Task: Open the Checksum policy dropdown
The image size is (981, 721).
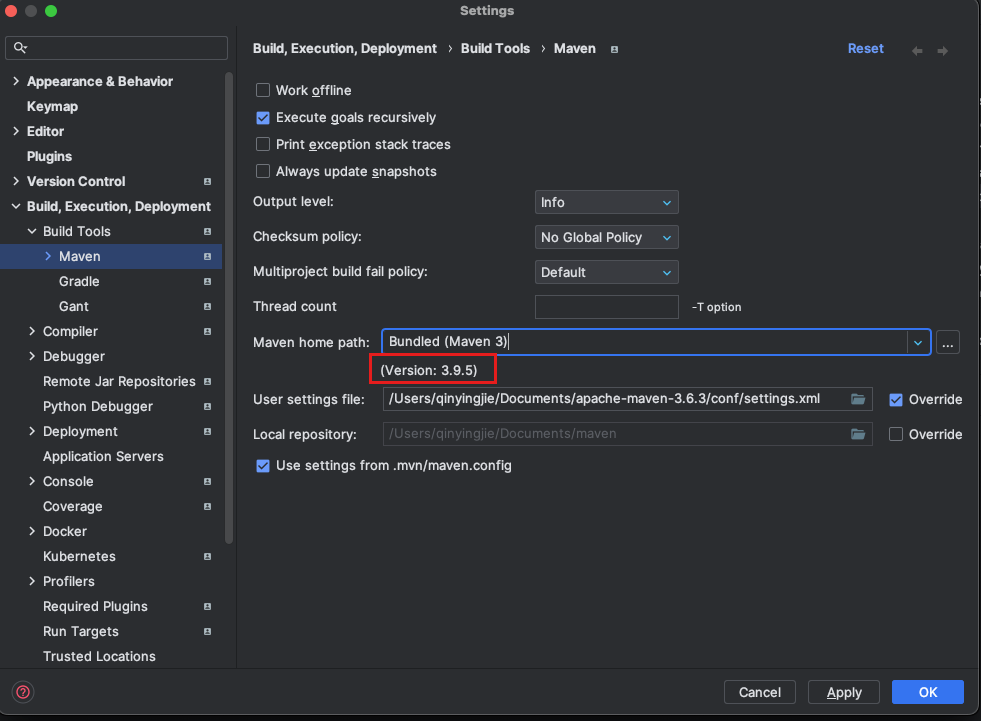Action: (x=606, y=237)
